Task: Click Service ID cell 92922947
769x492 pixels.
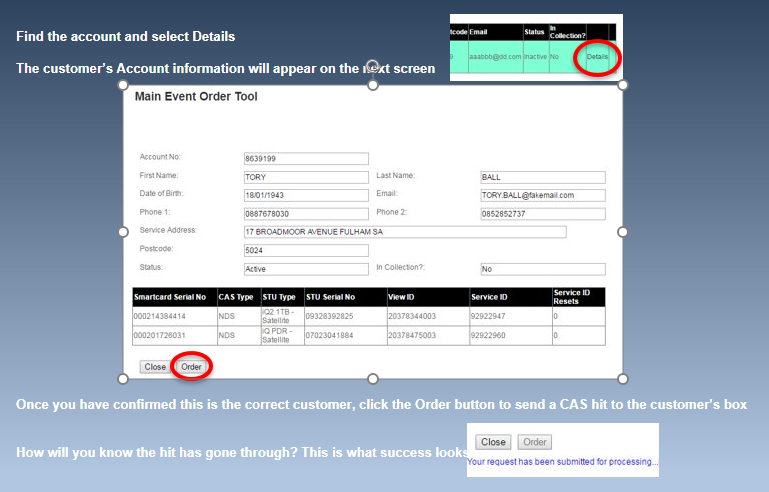Action: [x=511, y=316]
